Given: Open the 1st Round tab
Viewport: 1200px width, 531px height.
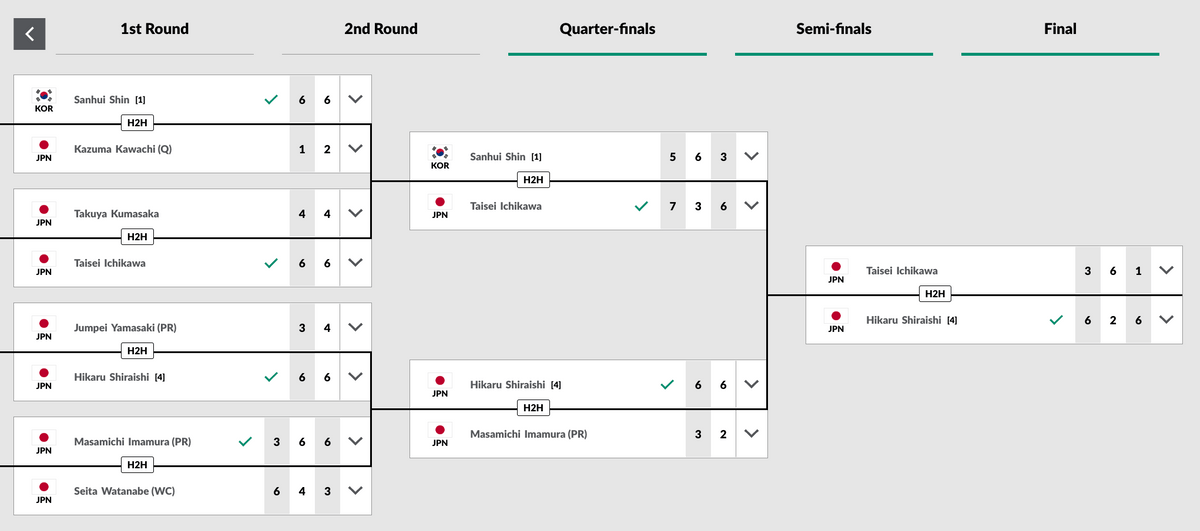Looking at the screenshot, I should tap(154, 29).
